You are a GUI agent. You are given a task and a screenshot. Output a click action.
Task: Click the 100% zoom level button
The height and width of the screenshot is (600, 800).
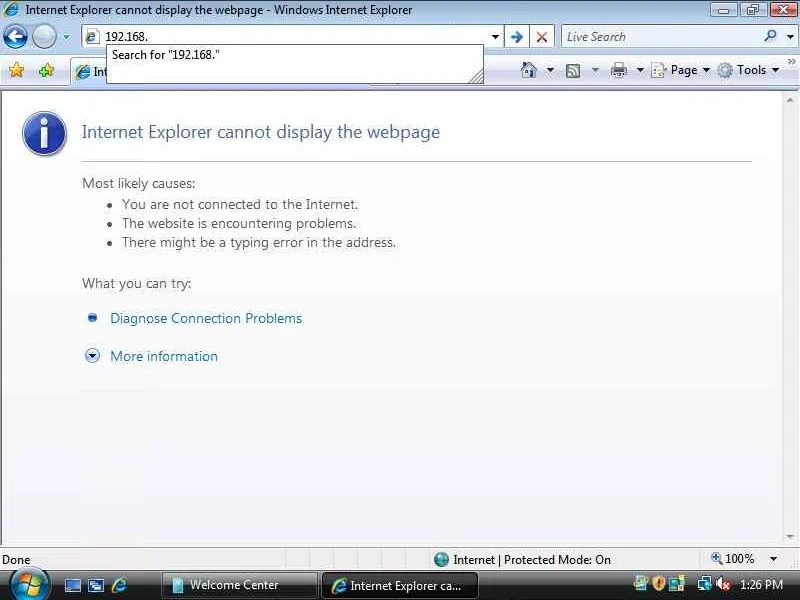733,559
